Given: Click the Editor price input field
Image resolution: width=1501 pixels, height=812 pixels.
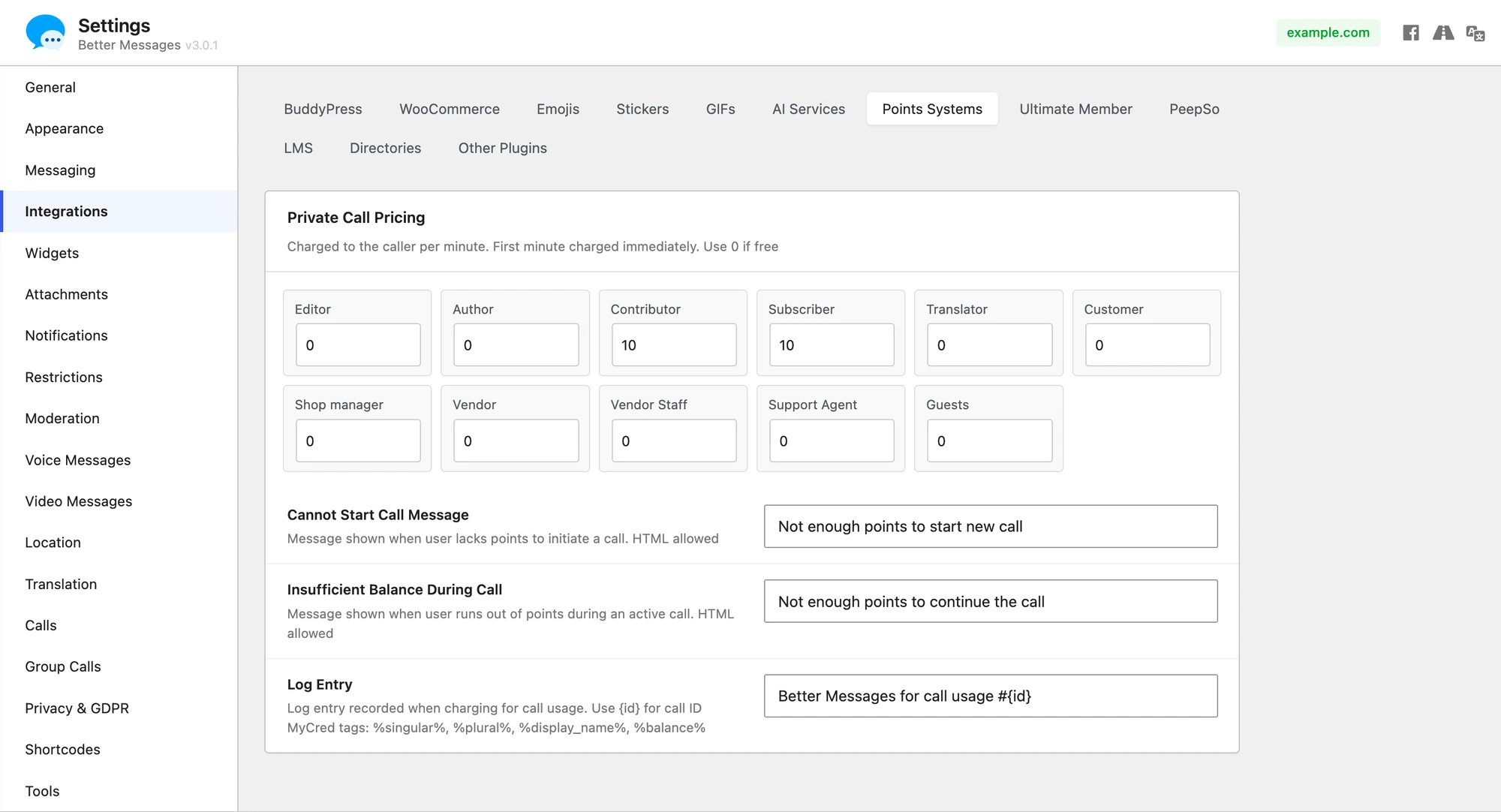Looking at the screenshot, I should pos(358,345).
